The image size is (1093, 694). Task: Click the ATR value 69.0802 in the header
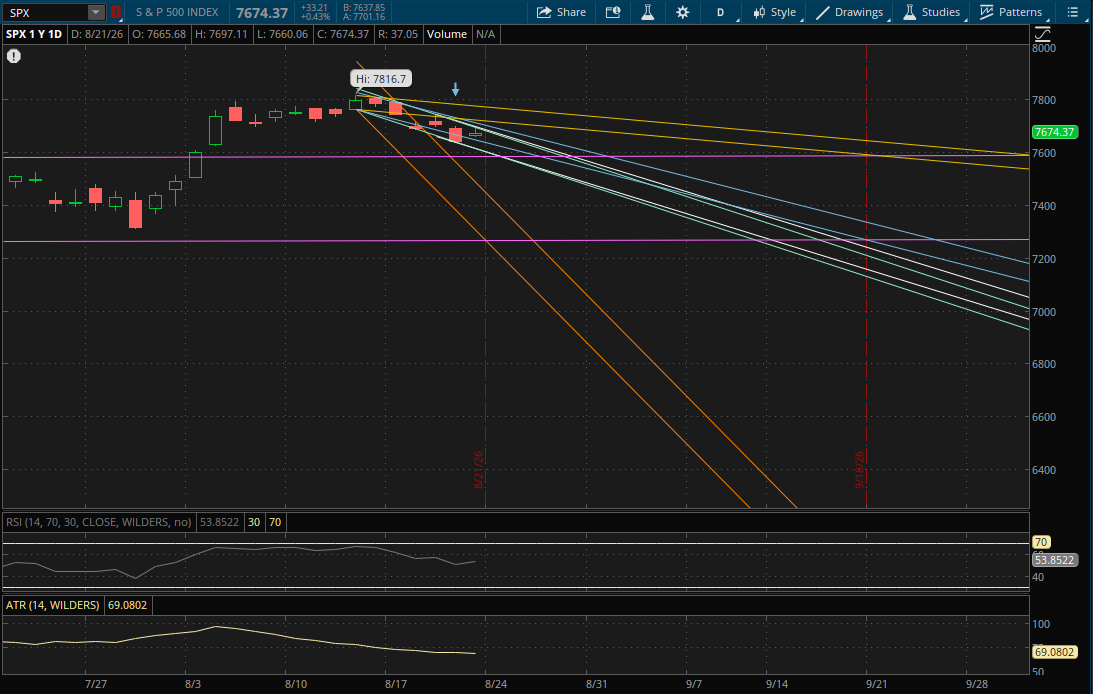(x=128, y=605)
